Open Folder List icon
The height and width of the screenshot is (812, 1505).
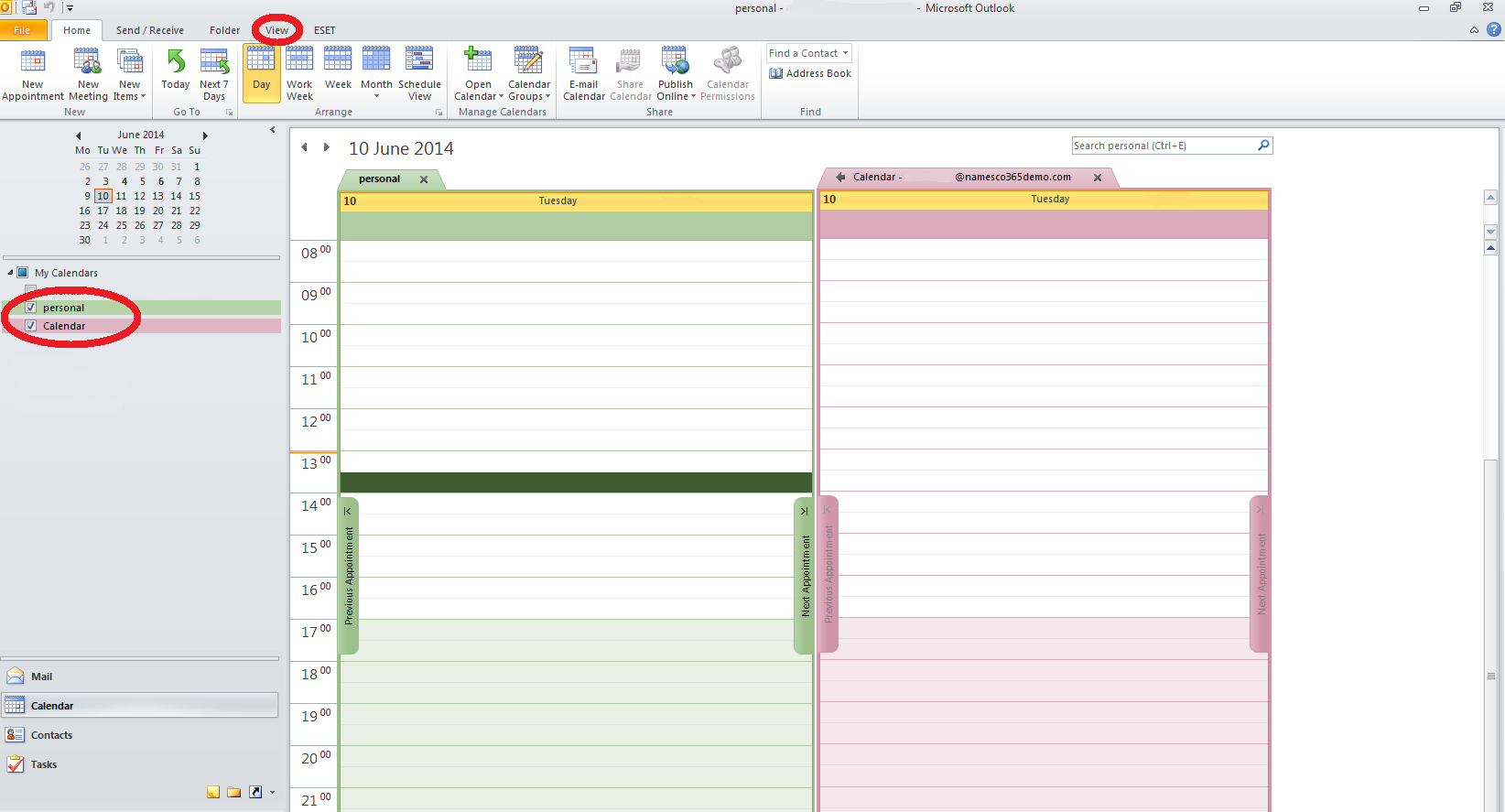tap(234, 792)
